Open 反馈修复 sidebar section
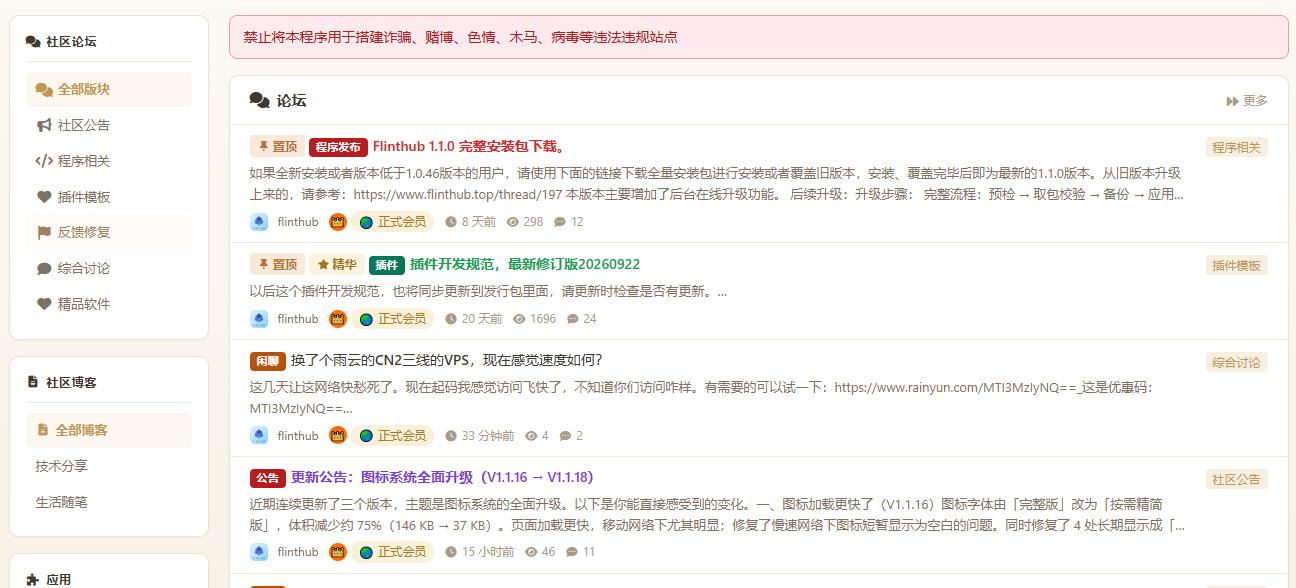1296x588 pixels. point(109,232)
